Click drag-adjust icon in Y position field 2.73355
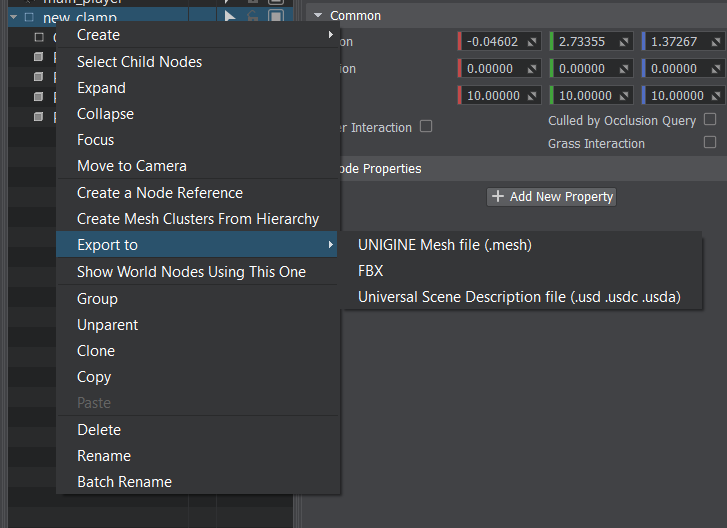Screen dimensions: 727x528 coord(624,42)
